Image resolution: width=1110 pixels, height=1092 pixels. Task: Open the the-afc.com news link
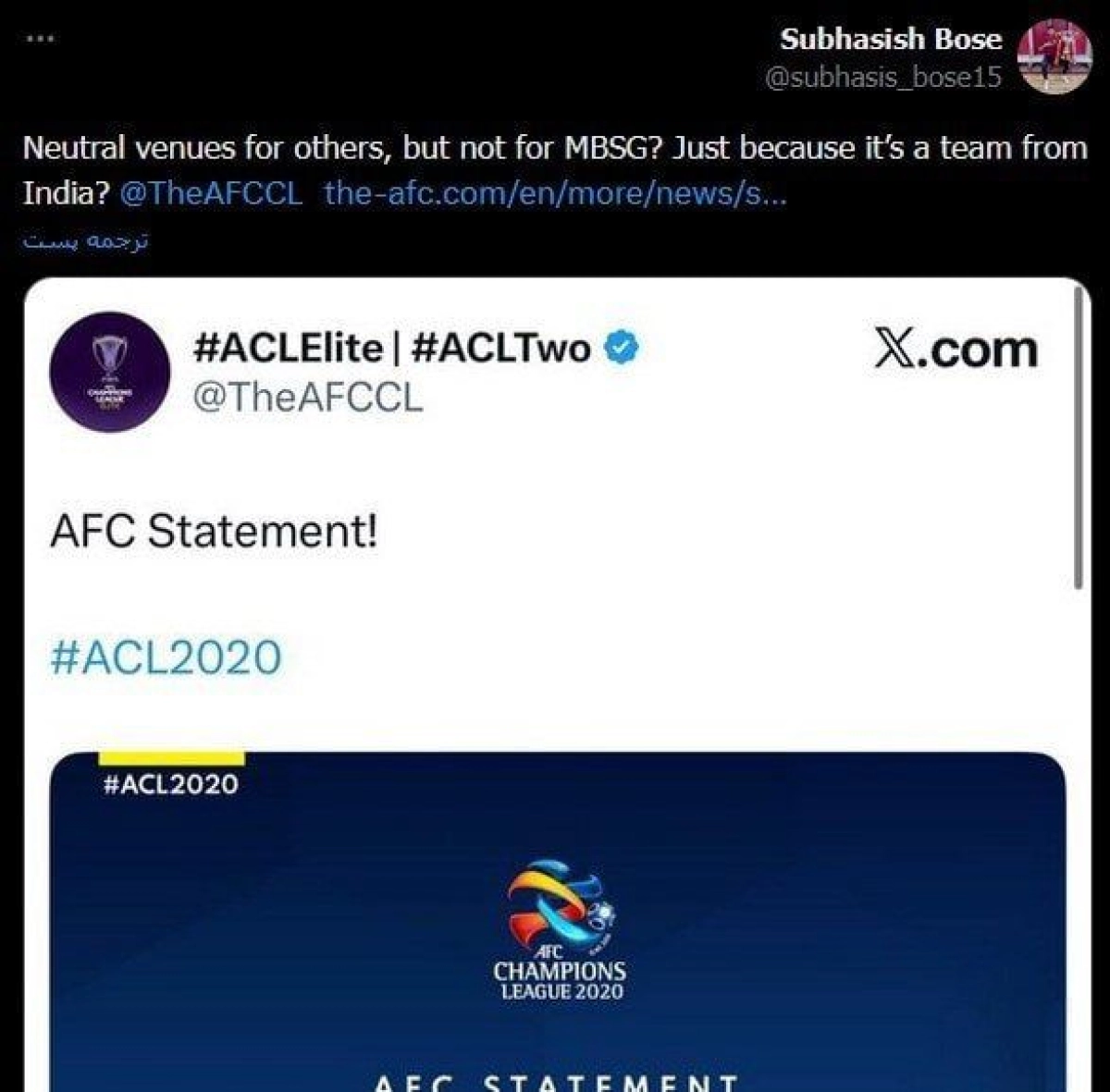click(555, 193)
